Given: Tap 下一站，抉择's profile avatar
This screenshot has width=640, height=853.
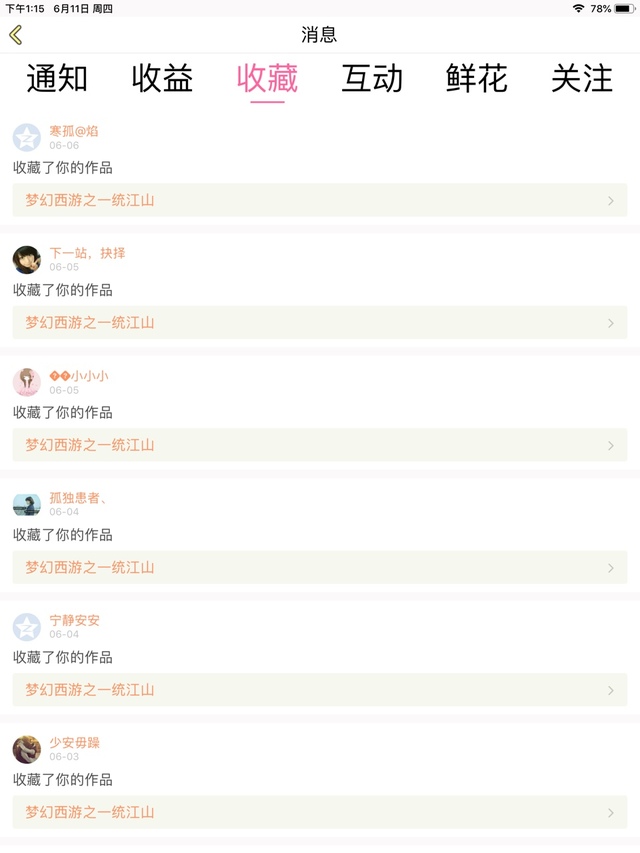Looking at the screenshot, I should tap(27, 260).
